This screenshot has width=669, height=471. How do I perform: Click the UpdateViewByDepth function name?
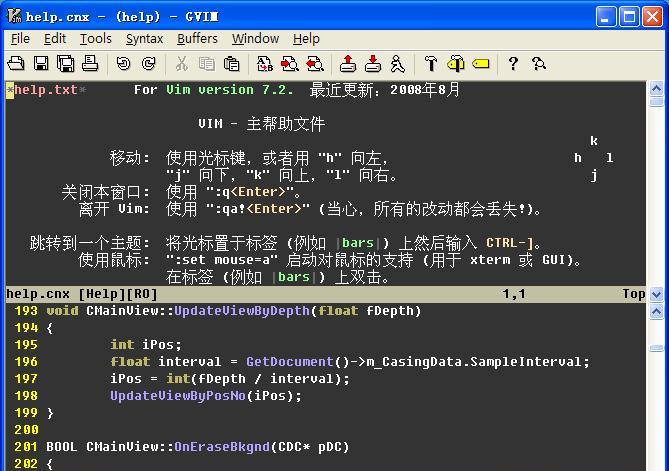pyautogui.click(x=241, y=311)
